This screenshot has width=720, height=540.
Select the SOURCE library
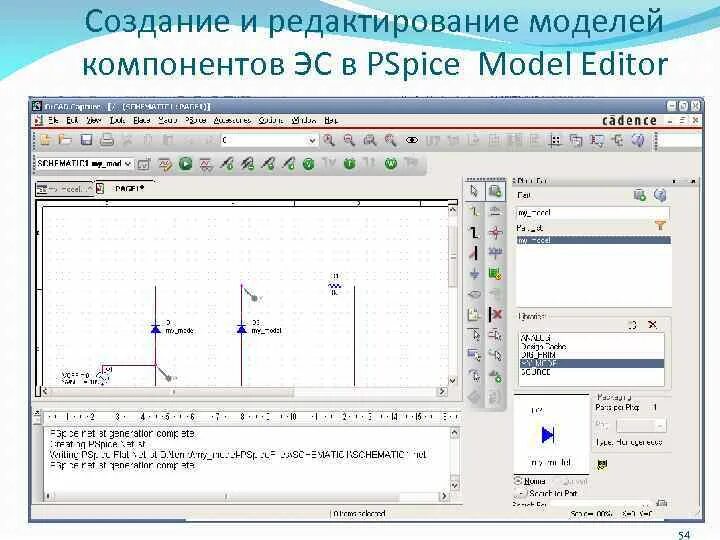click(592, 372)
